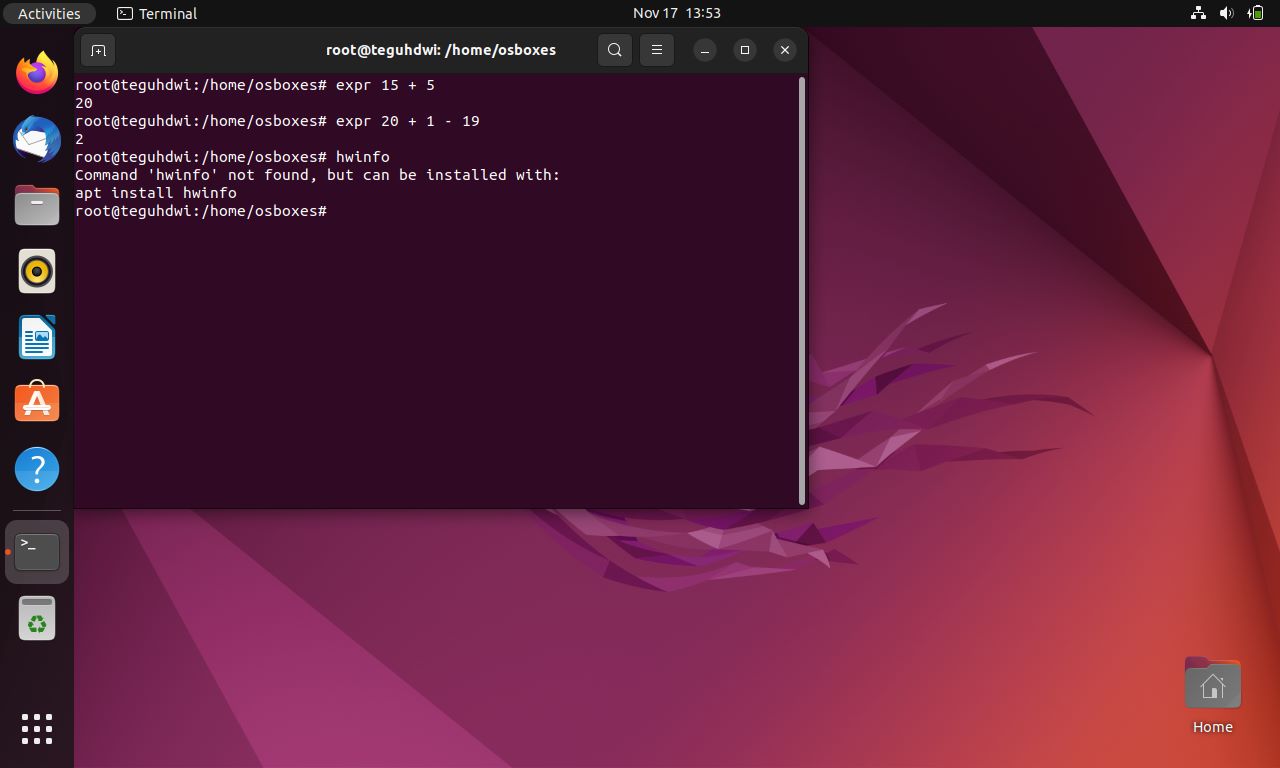1280x768 pixels.
Task: Click the network icon in the top bar
Action: pos(1198,13)
